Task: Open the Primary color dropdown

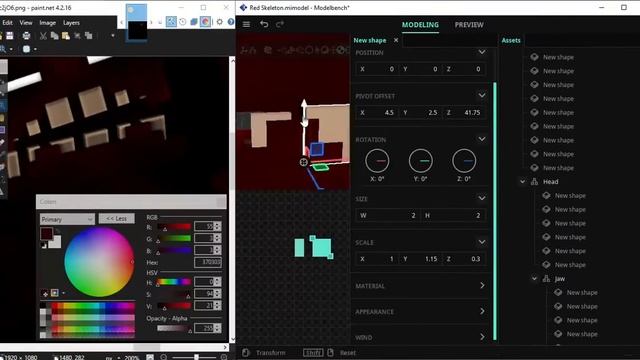Action: coord(67,219)
